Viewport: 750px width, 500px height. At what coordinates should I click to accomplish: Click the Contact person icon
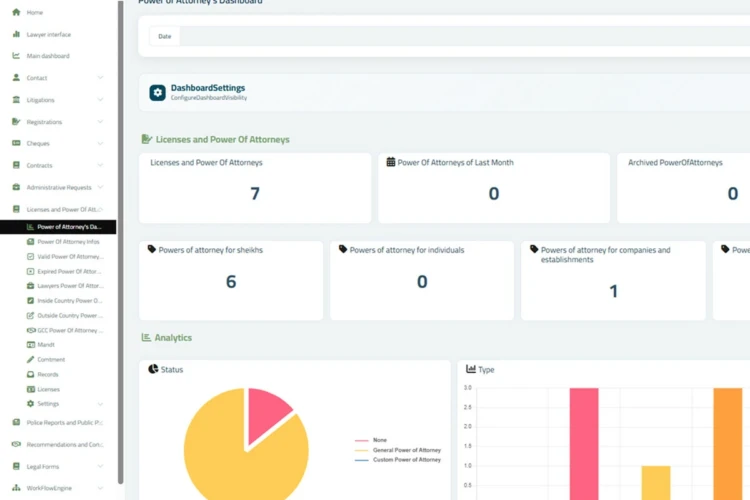[16, 77]
